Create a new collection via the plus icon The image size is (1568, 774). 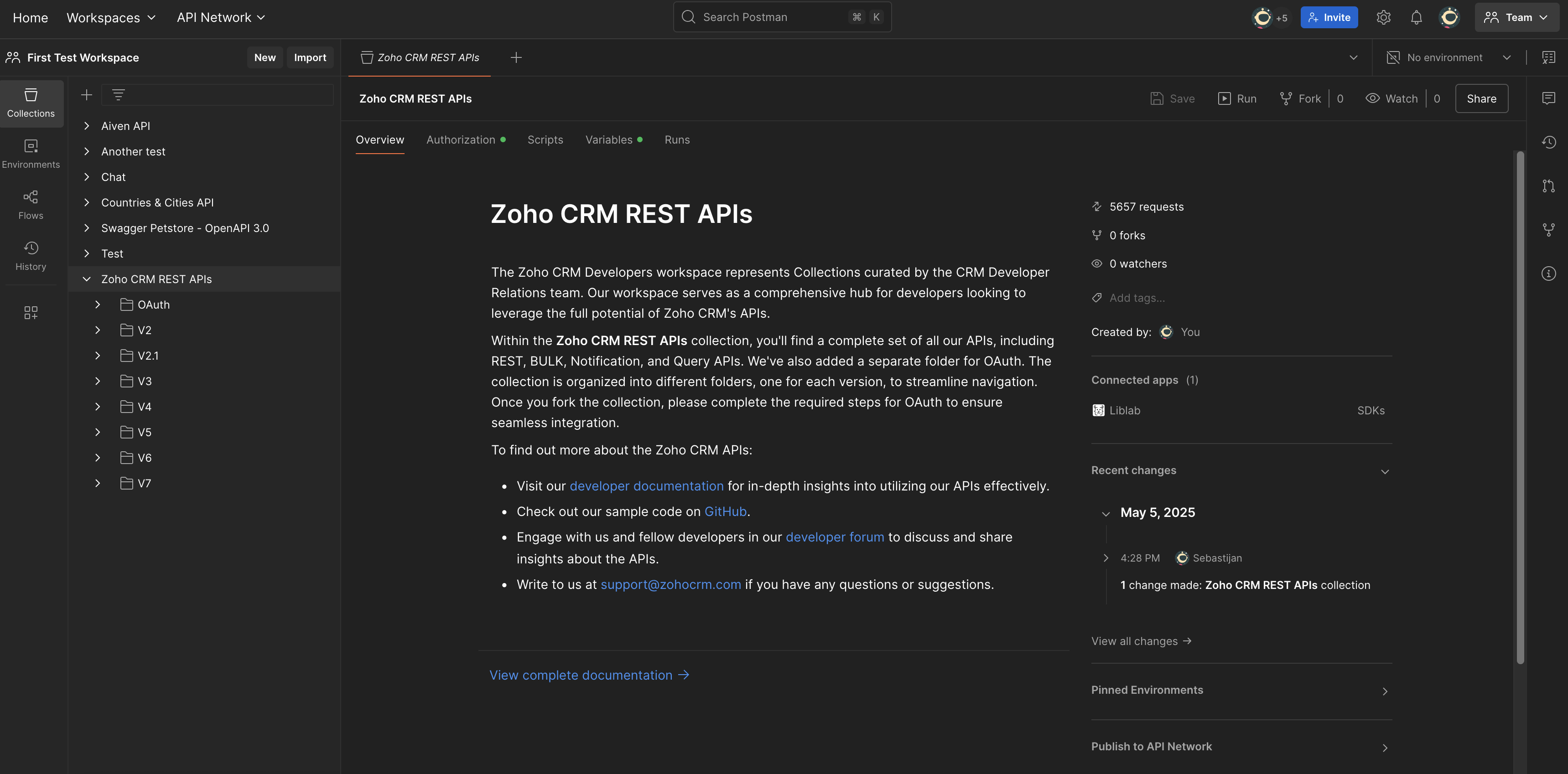(x=87, y=94)
